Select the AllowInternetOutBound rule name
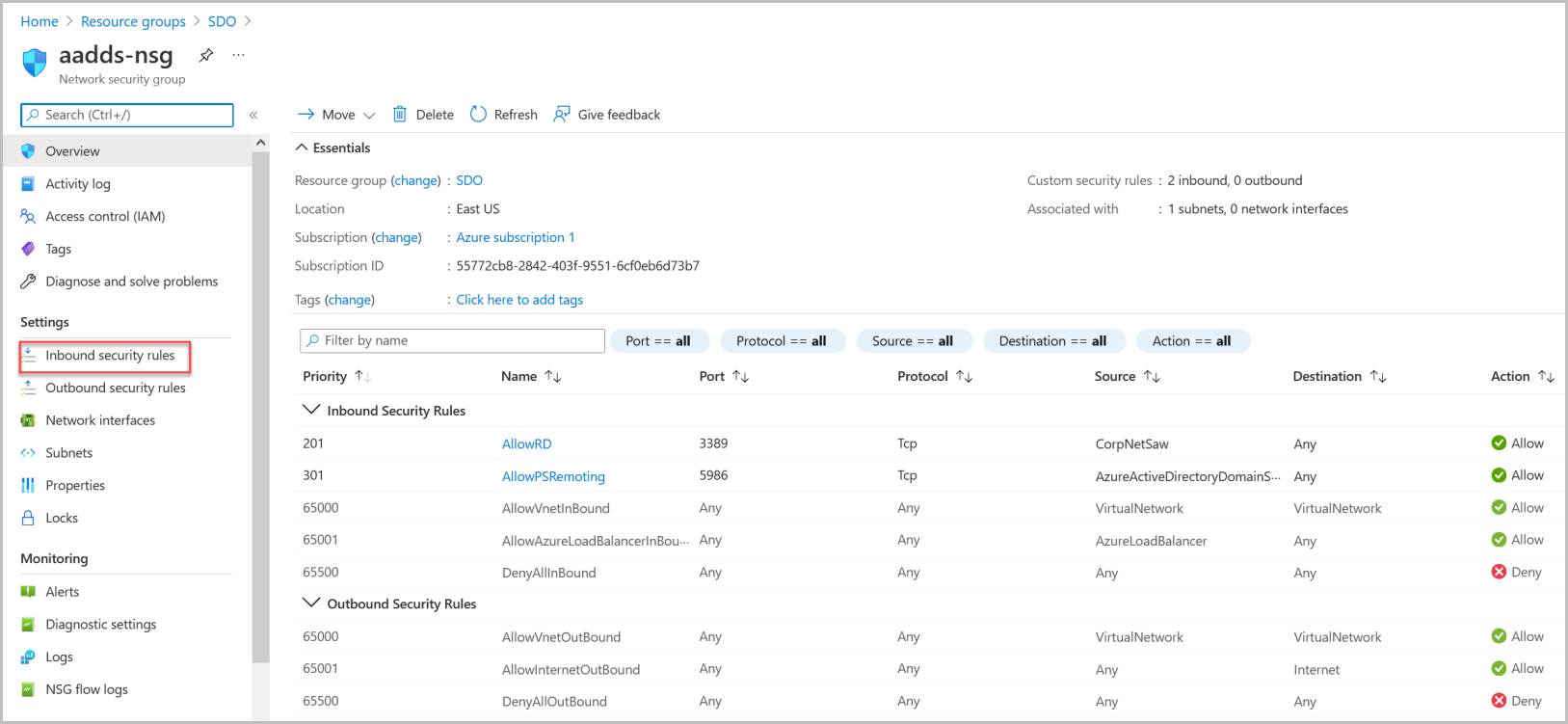Image resolution: width=1568 pixels, height=724 pixels. coord(571,670)
